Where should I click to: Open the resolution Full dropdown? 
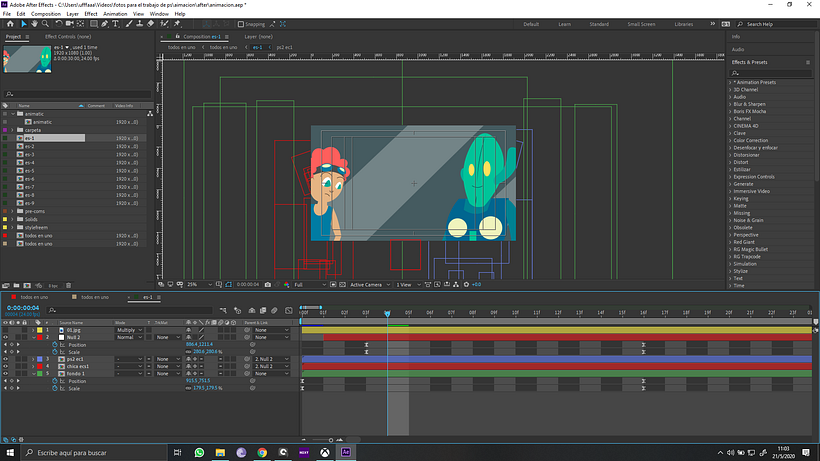310,285
